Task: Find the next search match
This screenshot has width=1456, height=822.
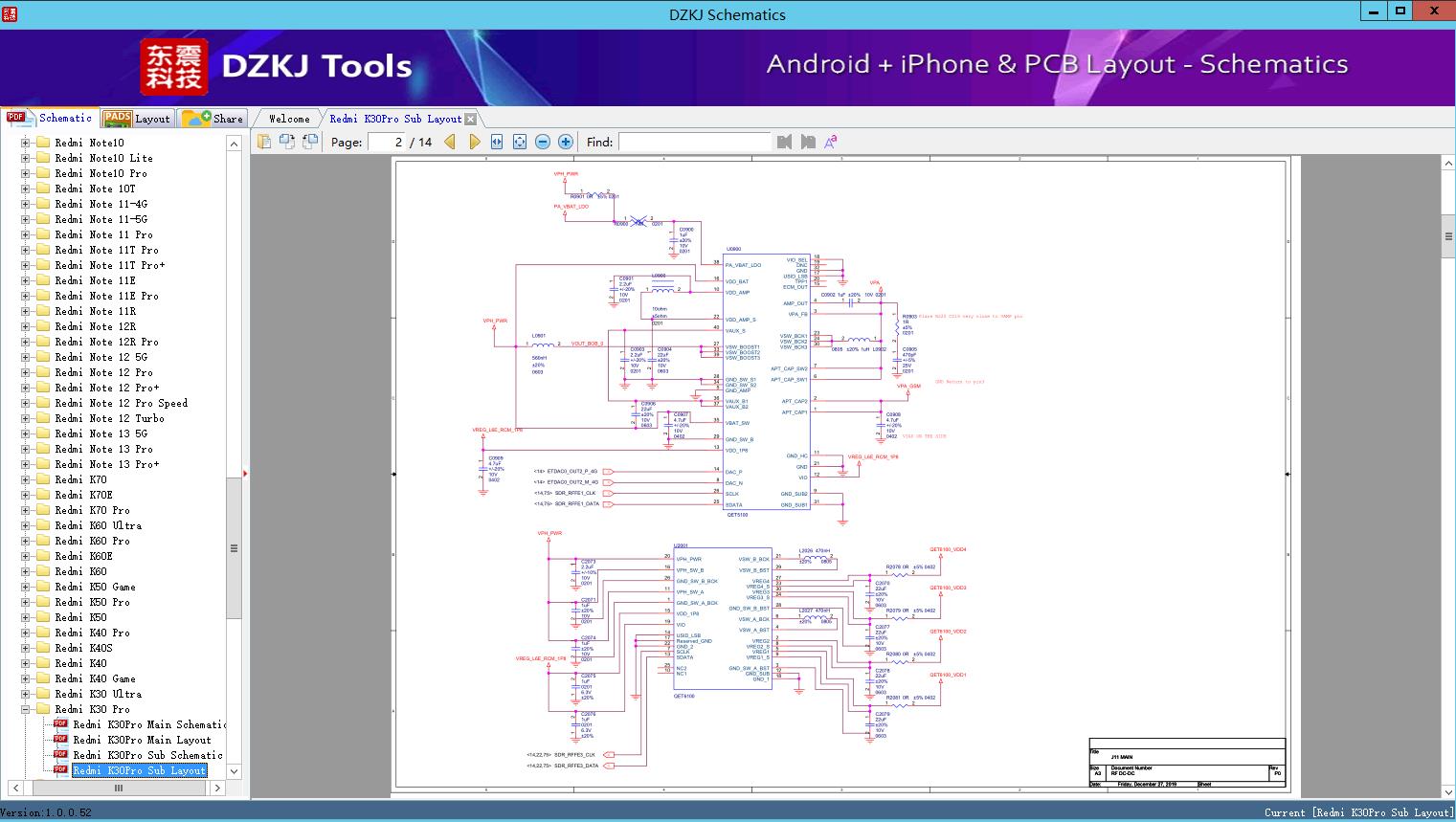Action: [808, 142]
